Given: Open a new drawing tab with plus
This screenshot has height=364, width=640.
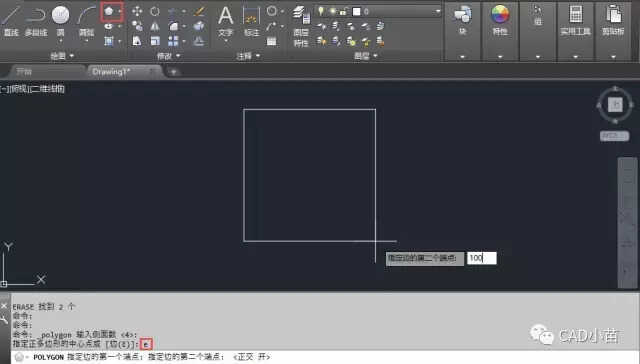Looking at the screenshot, I should click(x=173, y=72).
